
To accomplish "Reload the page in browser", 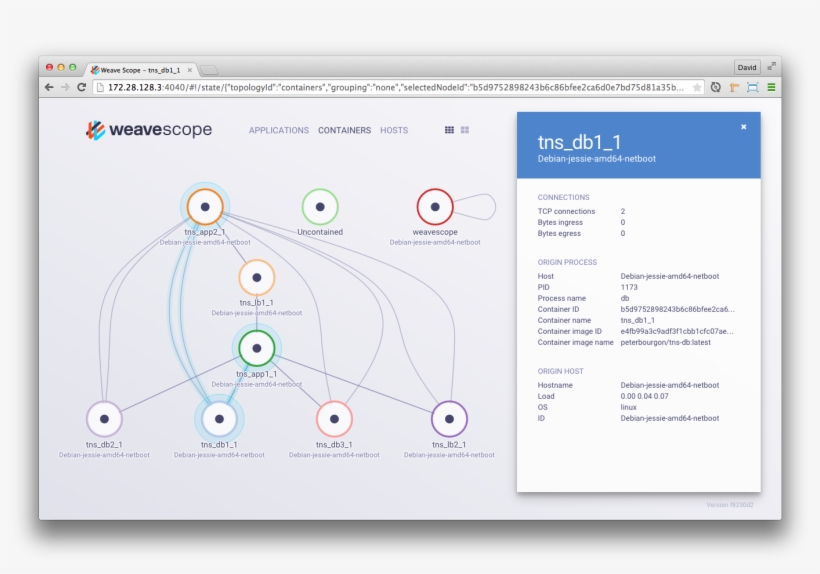I will [x=81, y=88].
